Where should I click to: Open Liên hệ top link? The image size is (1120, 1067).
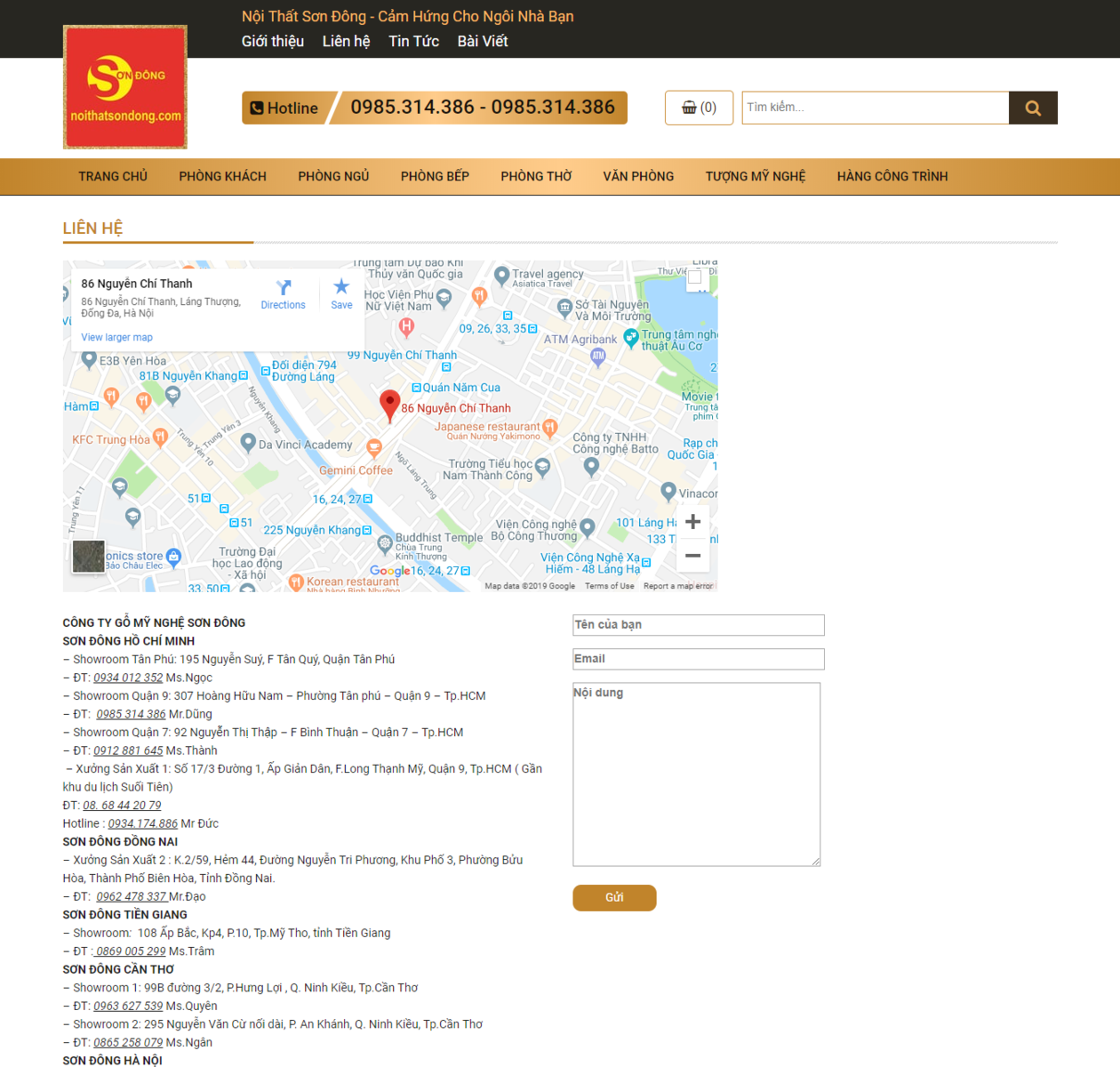point(346,41)
